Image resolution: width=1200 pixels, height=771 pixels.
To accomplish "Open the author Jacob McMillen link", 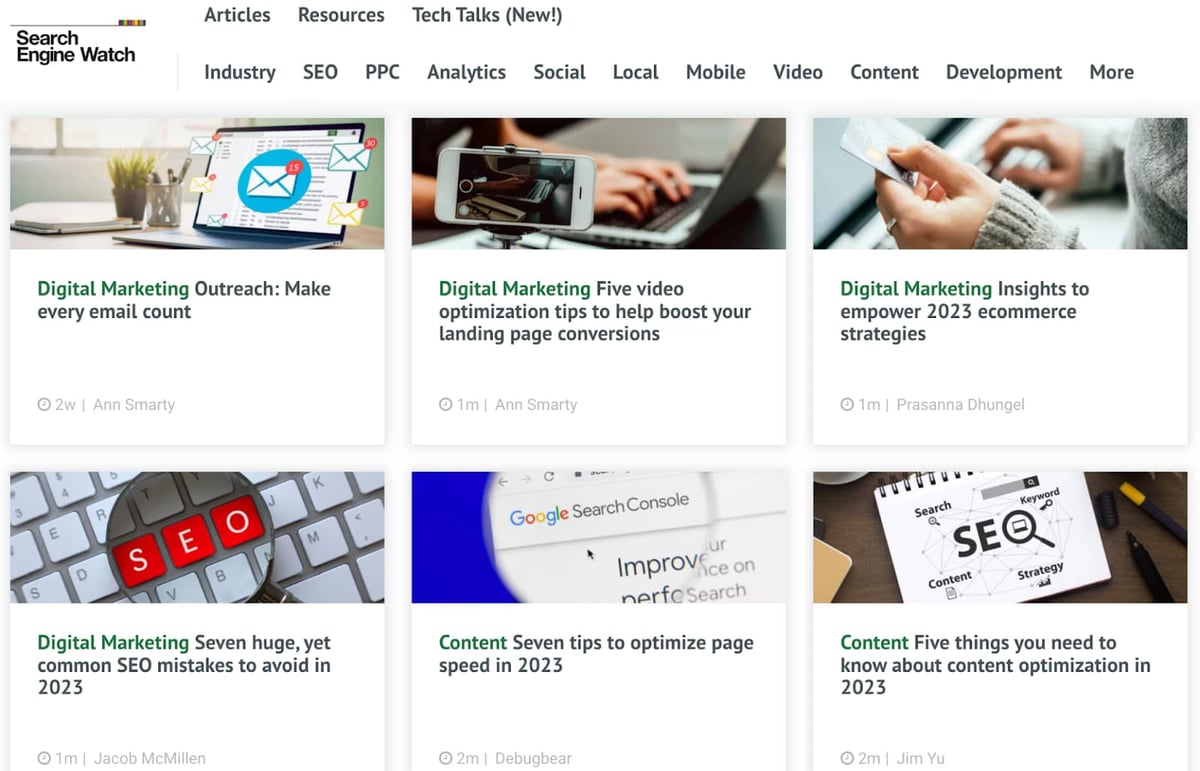I will point(149,758).
